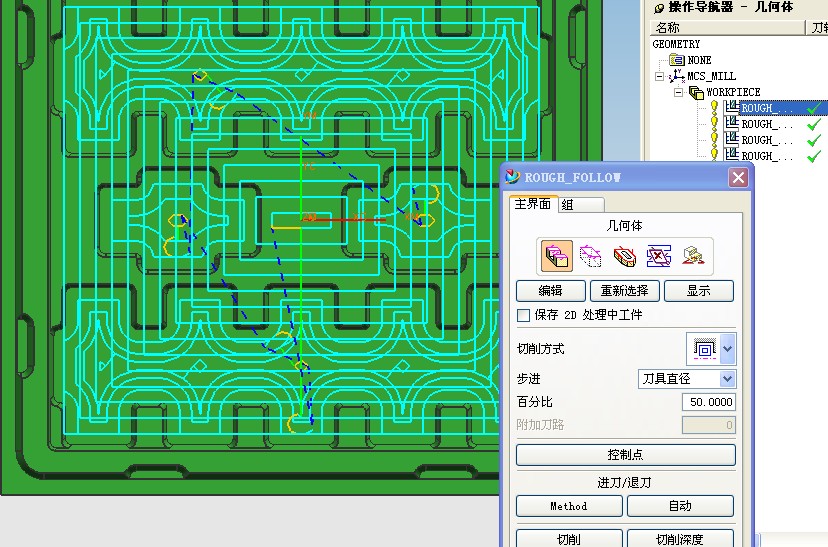Enable 保存 2D 处理中工件 checkbox
This screenshot has height=547, width=828.
click(x=523, y=315)
